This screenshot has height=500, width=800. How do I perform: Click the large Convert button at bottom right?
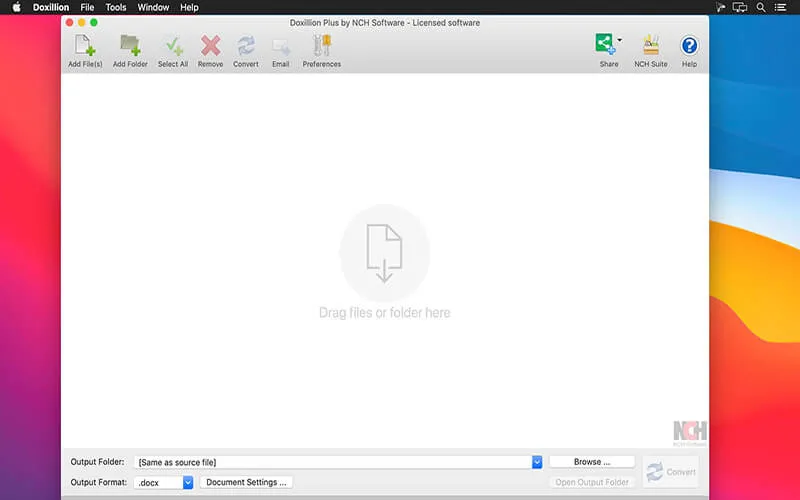click(x=671, y=472)
